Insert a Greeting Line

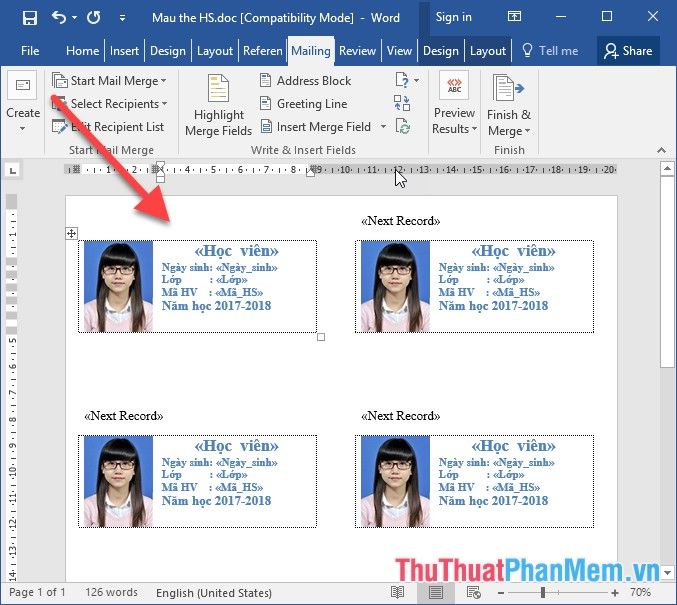303,104
